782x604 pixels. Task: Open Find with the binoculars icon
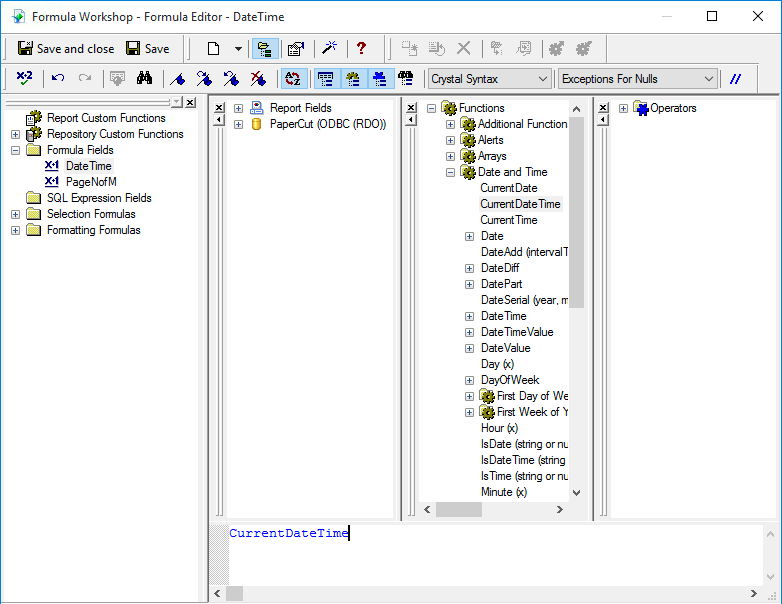(144, 78)
